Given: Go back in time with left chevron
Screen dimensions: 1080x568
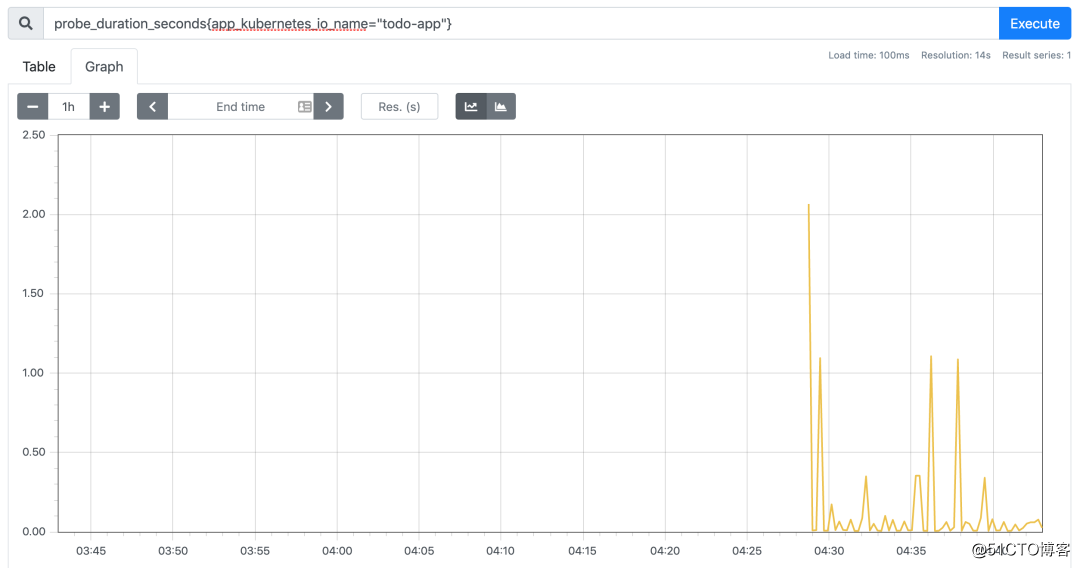Looking at the screenshot, I should pyautogui.click(x=152, y=107).
